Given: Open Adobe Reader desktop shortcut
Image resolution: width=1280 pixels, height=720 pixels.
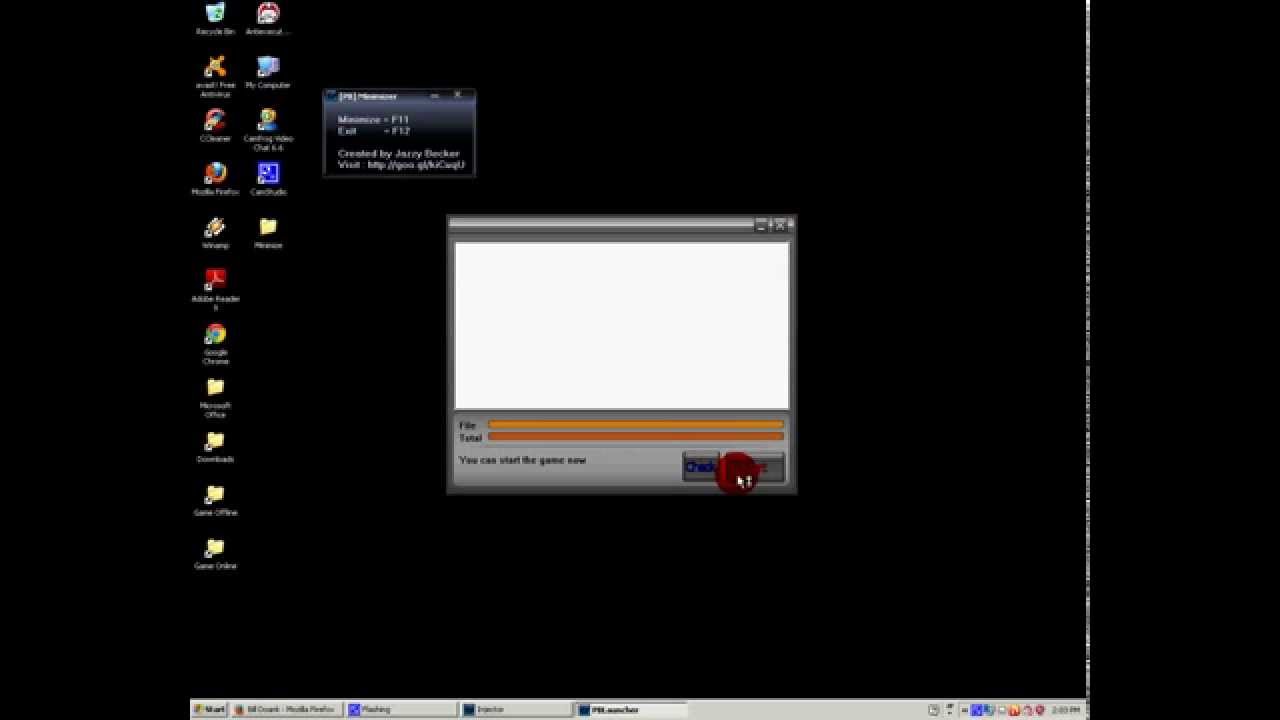Looking at the screenshot, I should [215, 290].
